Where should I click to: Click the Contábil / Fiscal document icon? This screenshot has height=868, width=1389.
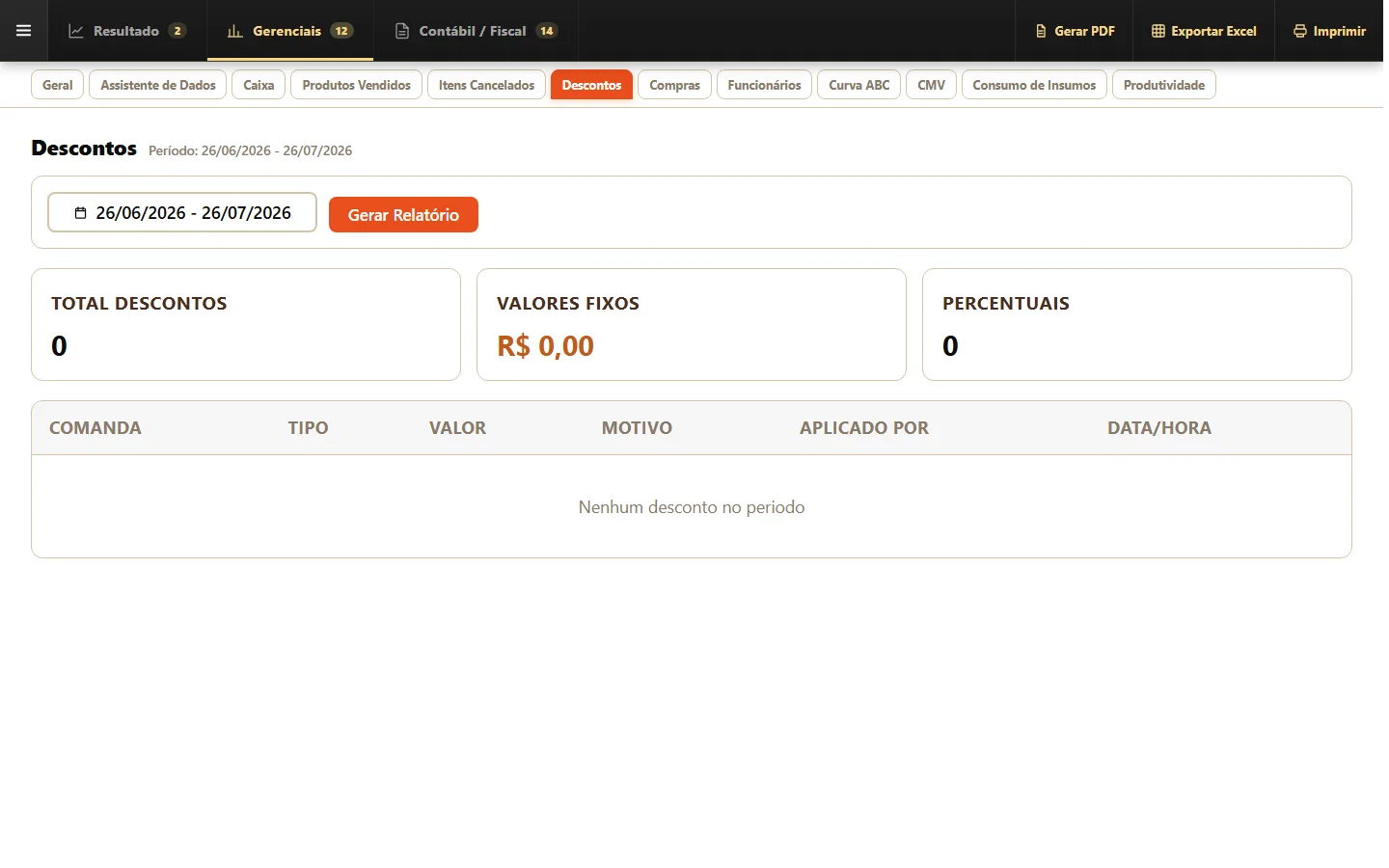tap(402, 31)
